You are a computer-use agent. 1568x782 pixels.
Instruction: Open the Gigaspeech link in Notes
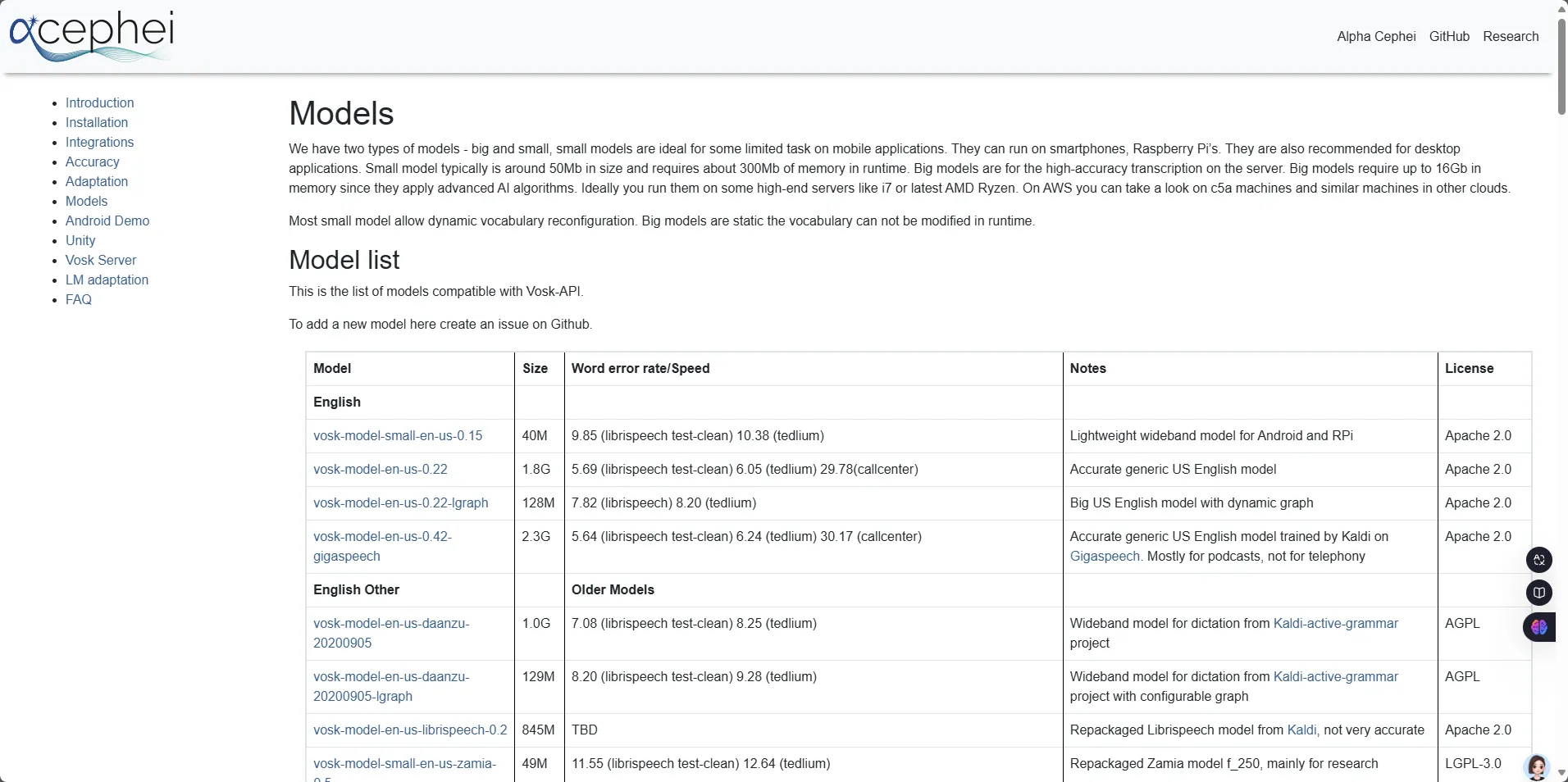[1105, 556]
